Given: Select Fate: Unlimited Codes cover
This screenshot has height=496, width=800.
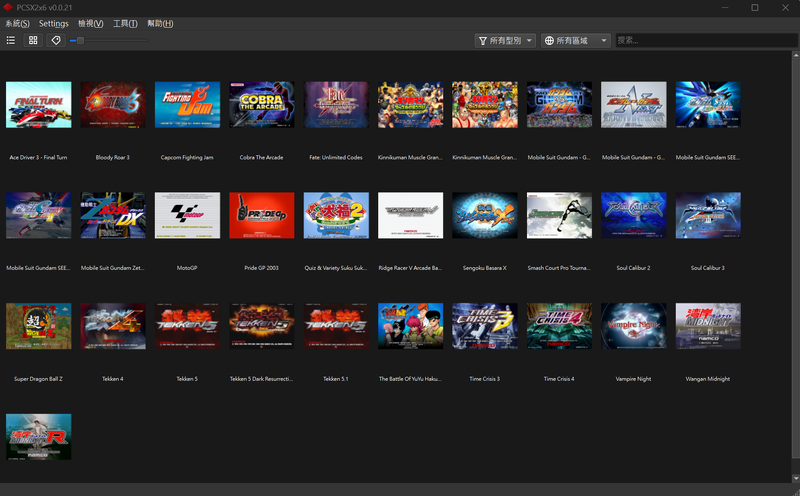Looking at the screenshot, I should 336,105.
